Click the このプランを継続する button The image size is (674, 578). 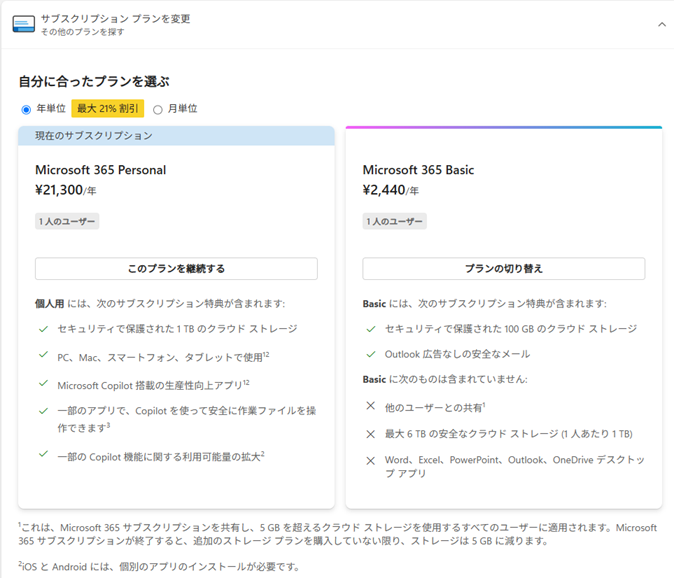click(176, 269)
